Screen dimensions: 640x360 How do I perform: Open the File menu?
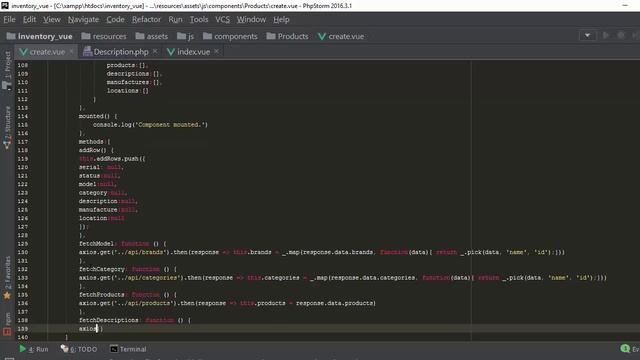[9, 20]
